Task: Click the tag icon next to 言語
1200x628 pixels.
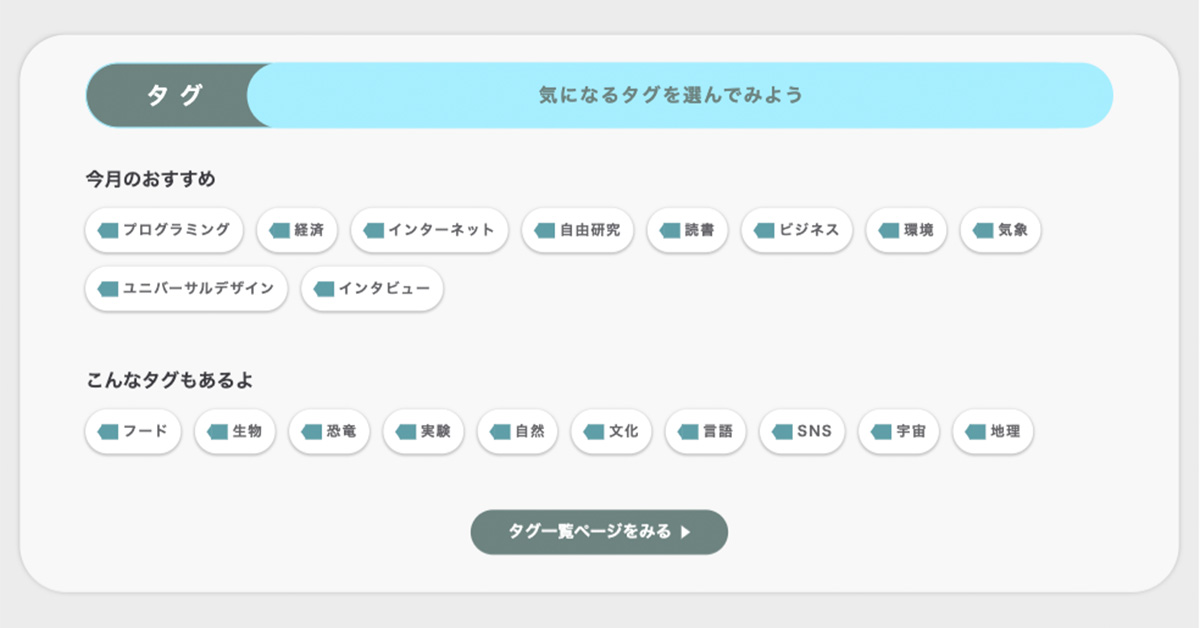Action: click(x=688, y=432)
